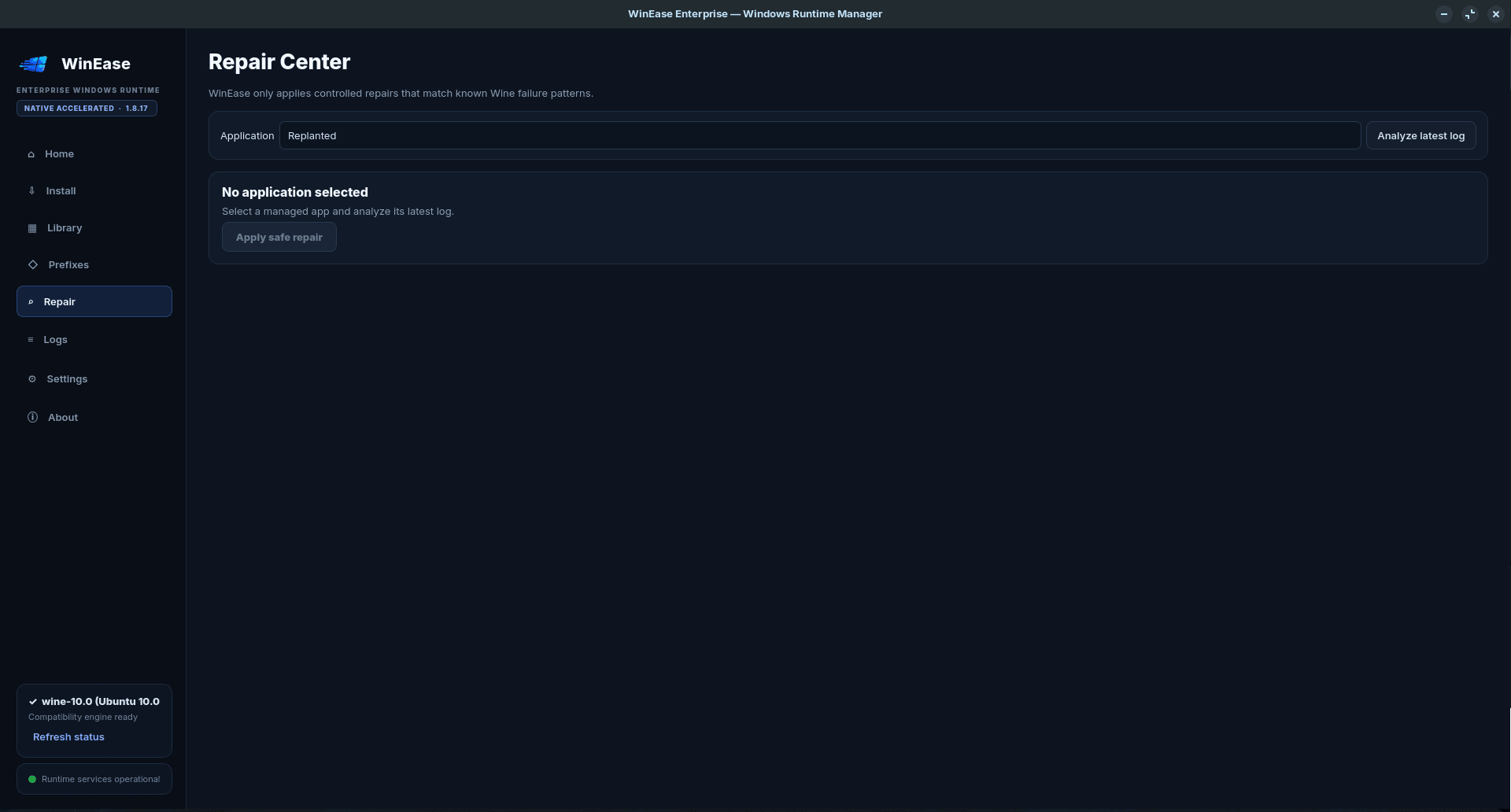Screen dimensions: 1511x812
Task: Switch to the Library section
Action: click(94, 228)
